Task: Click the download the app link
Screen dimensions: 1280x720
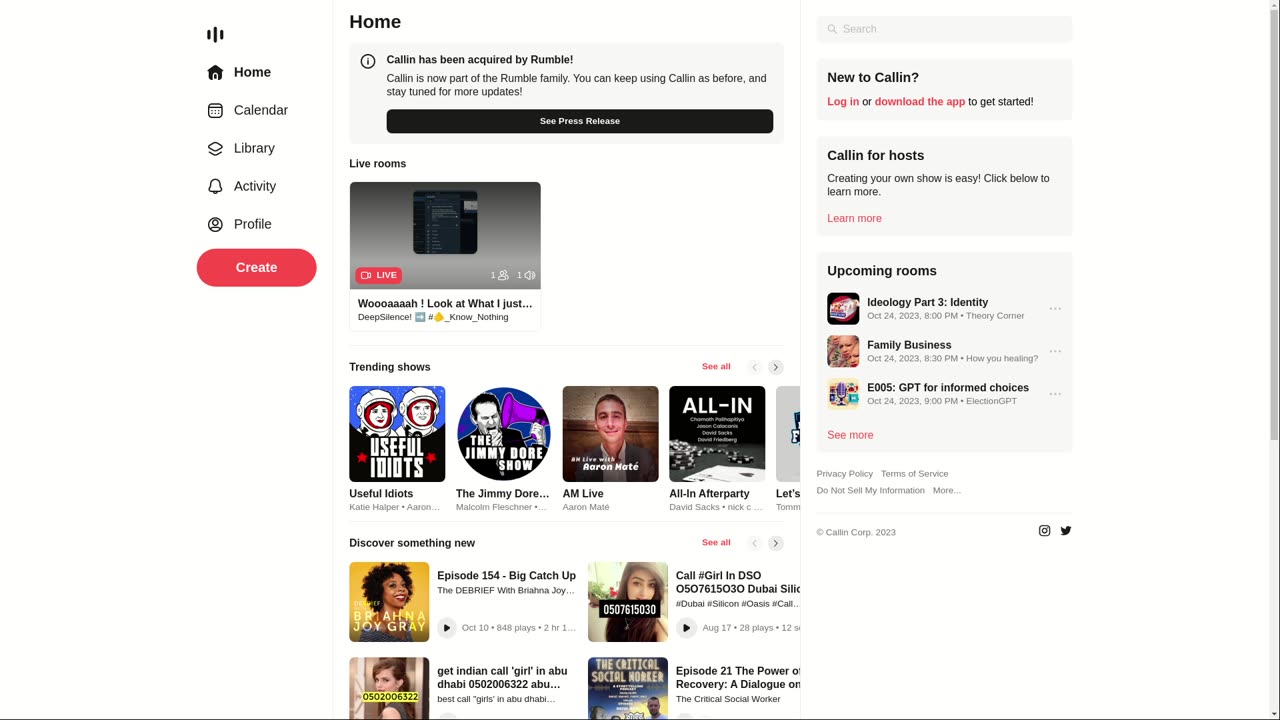Action: coord(920,101)
